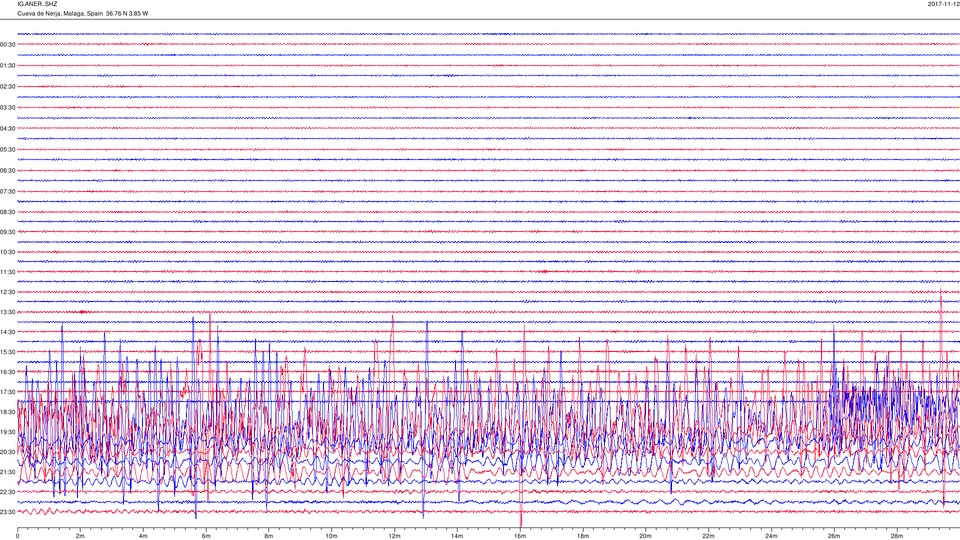This screenshot has width=960, height=540.
Task: Click the 12m tick on minute axis
Action: [x=394, y=536]
